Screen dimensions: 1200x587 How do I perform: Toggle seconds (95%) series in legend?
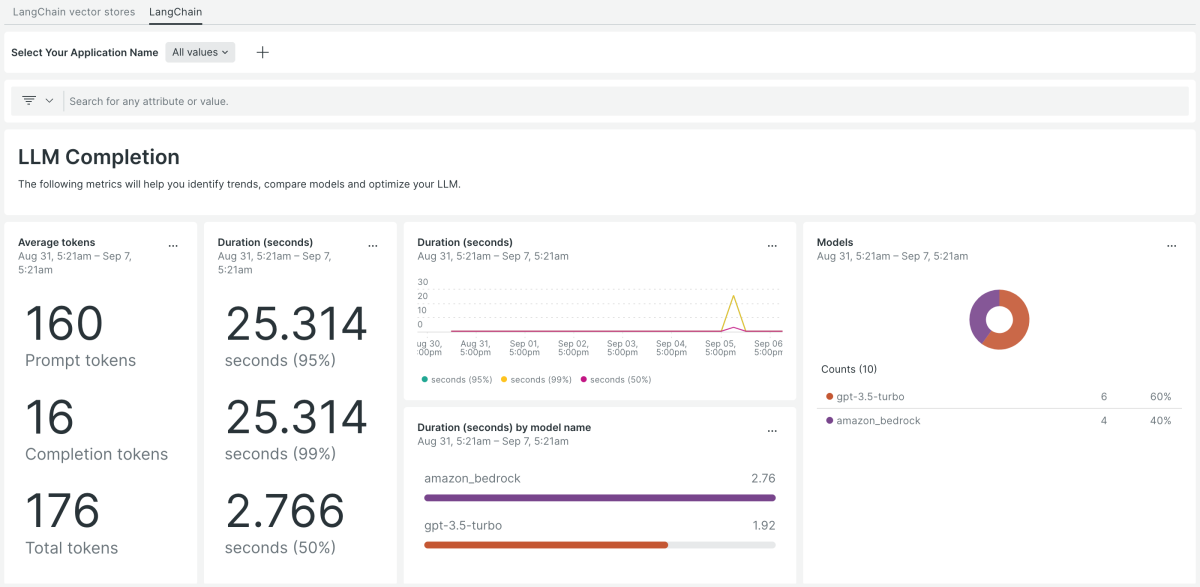pyautogui.click(x=457, y=380)
